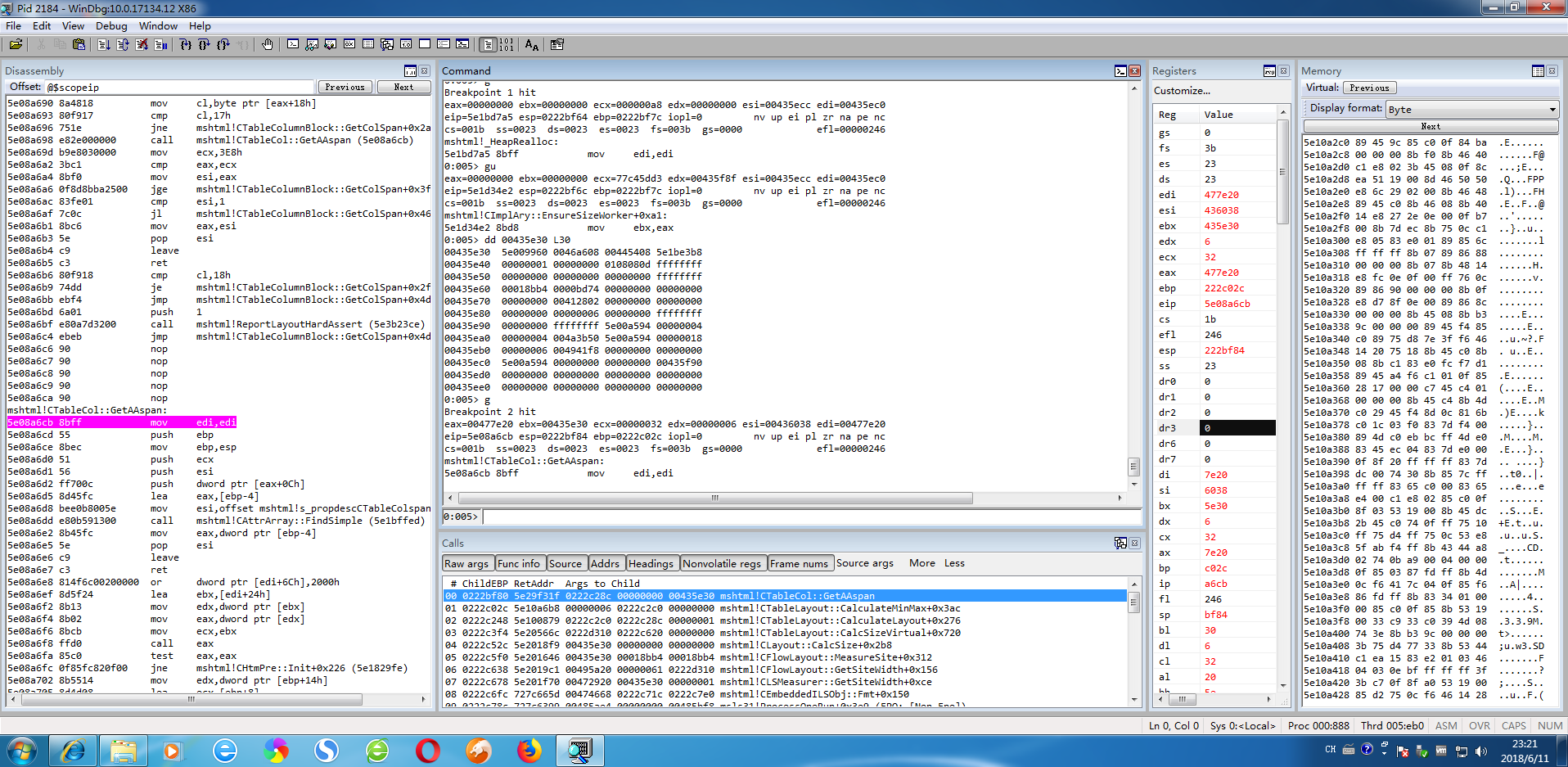The height and width of the screenshot is (767, 1568).
Task: Toggle Headings in the Calls window
Action: (x=651, y=563)
